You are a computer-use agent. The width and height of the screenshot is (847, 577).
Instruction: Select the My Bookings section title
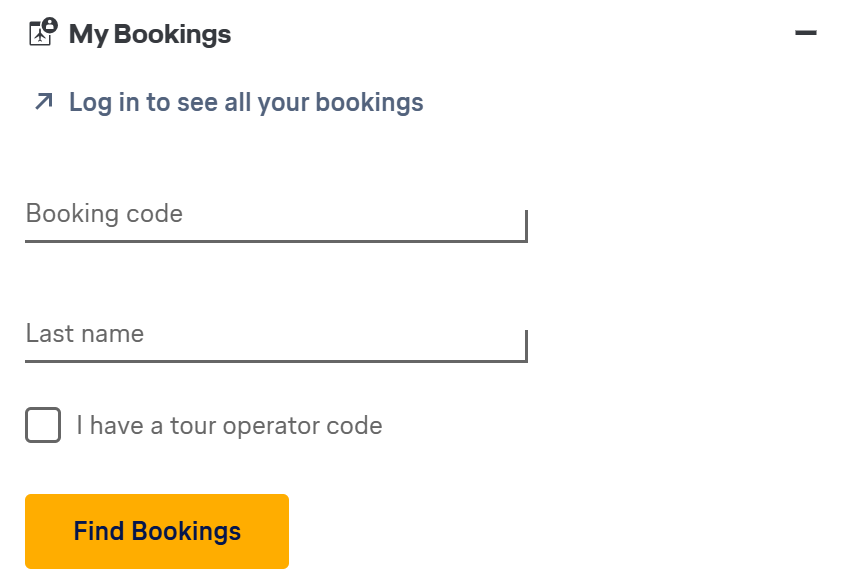149,33
